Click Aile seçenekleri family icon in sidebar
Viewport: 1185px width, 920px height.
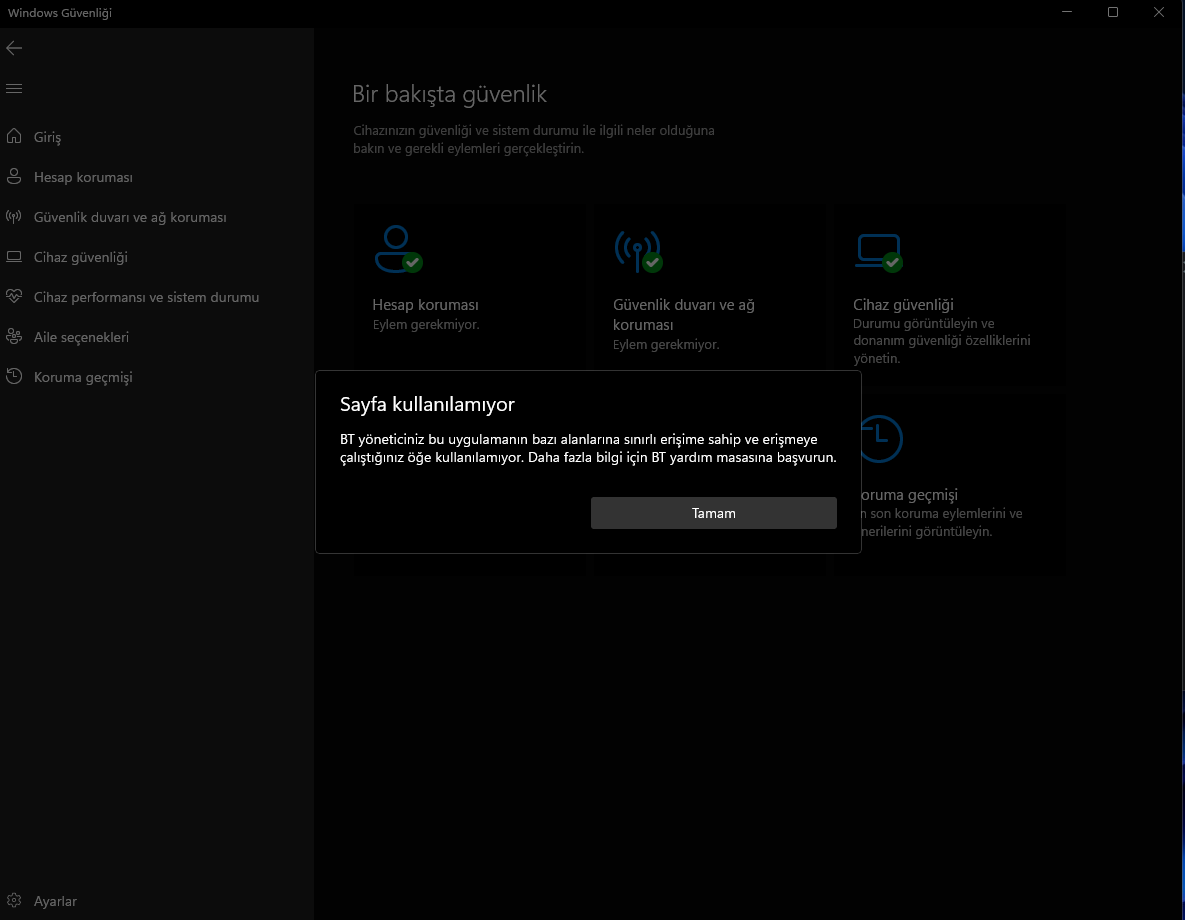(14, 336)
